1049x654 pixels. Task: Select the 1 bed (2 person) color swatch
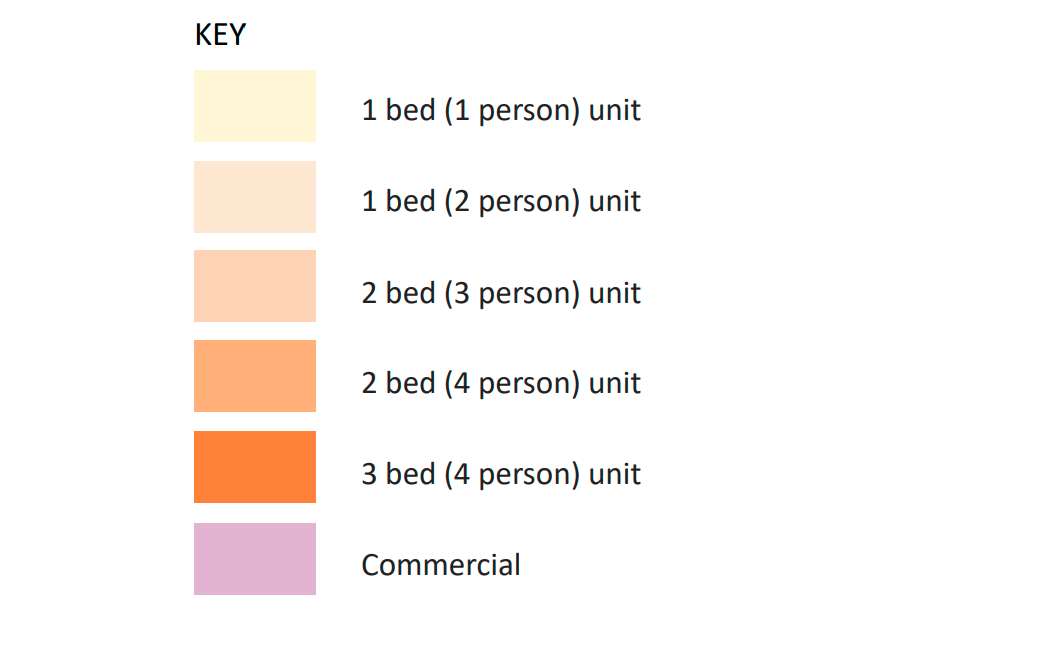point(255,197)
